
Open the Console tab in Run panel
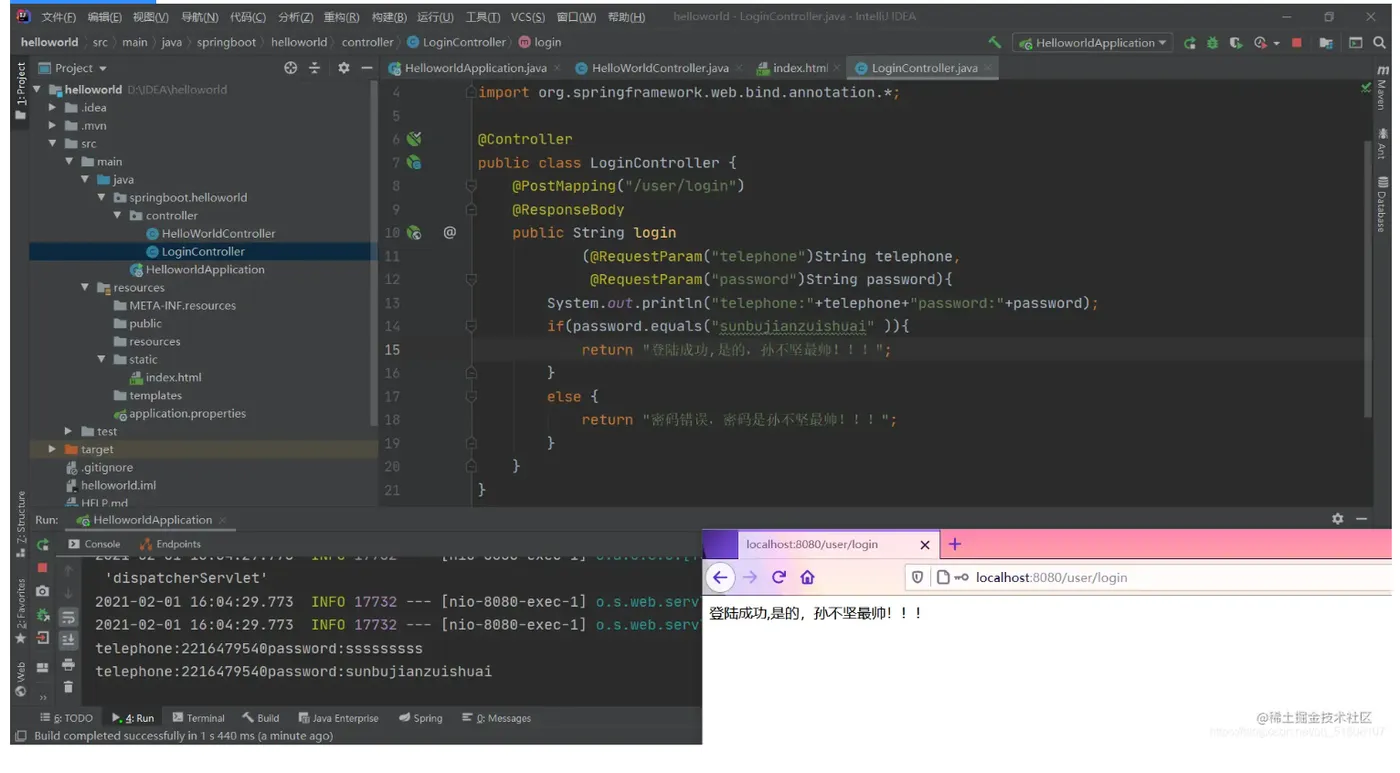(x=95, y=544)
